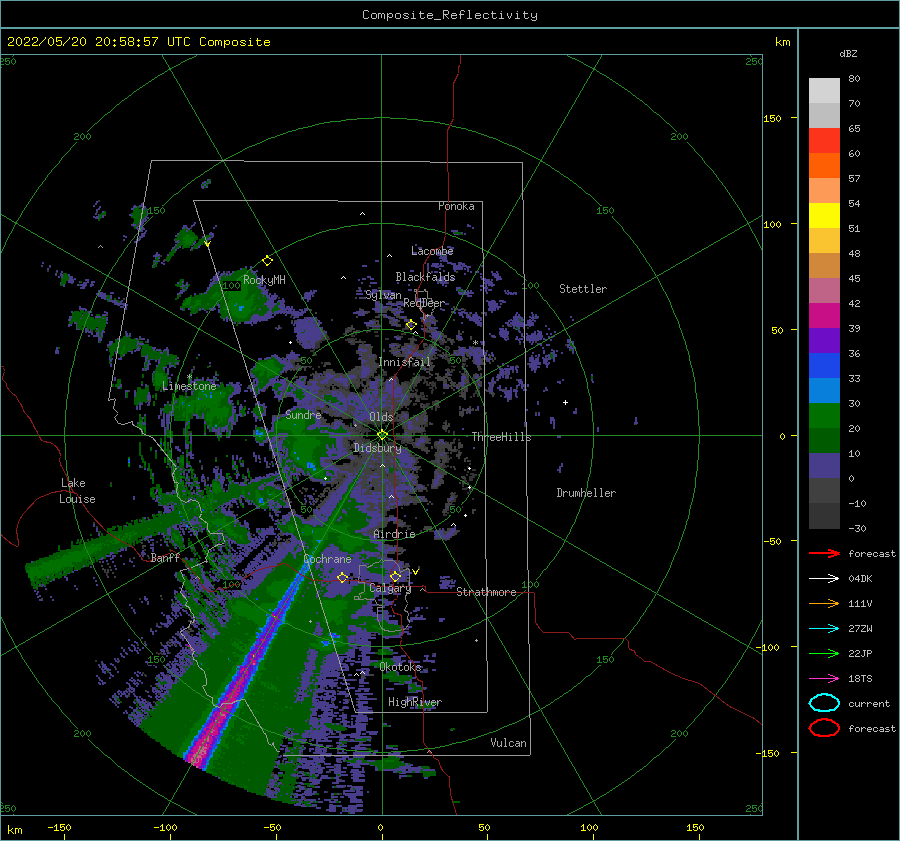
Task: Click the cyan current ellipse icon
Action: (x=824, y=703)
